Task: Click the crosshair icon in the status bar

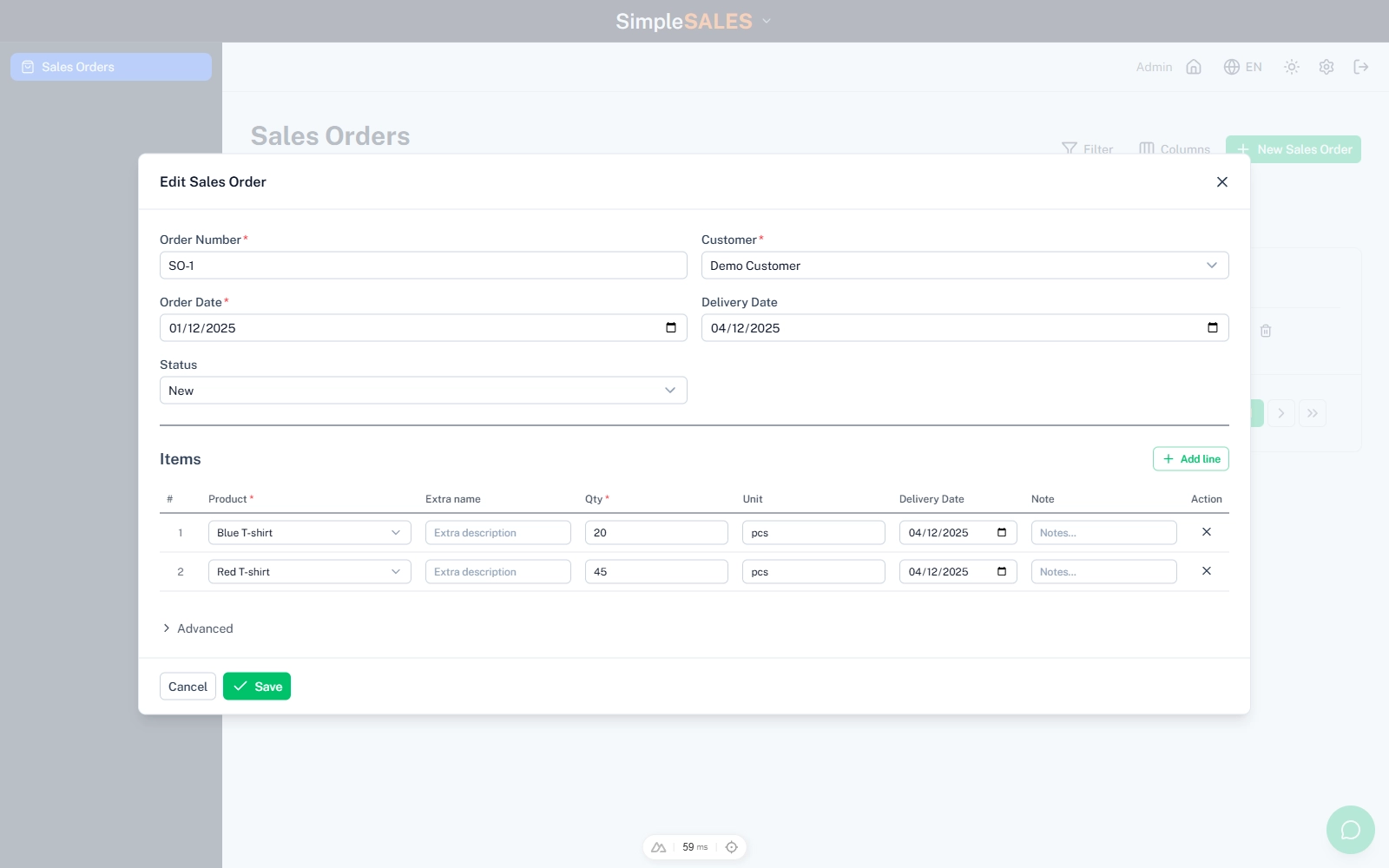Action: 732,847
